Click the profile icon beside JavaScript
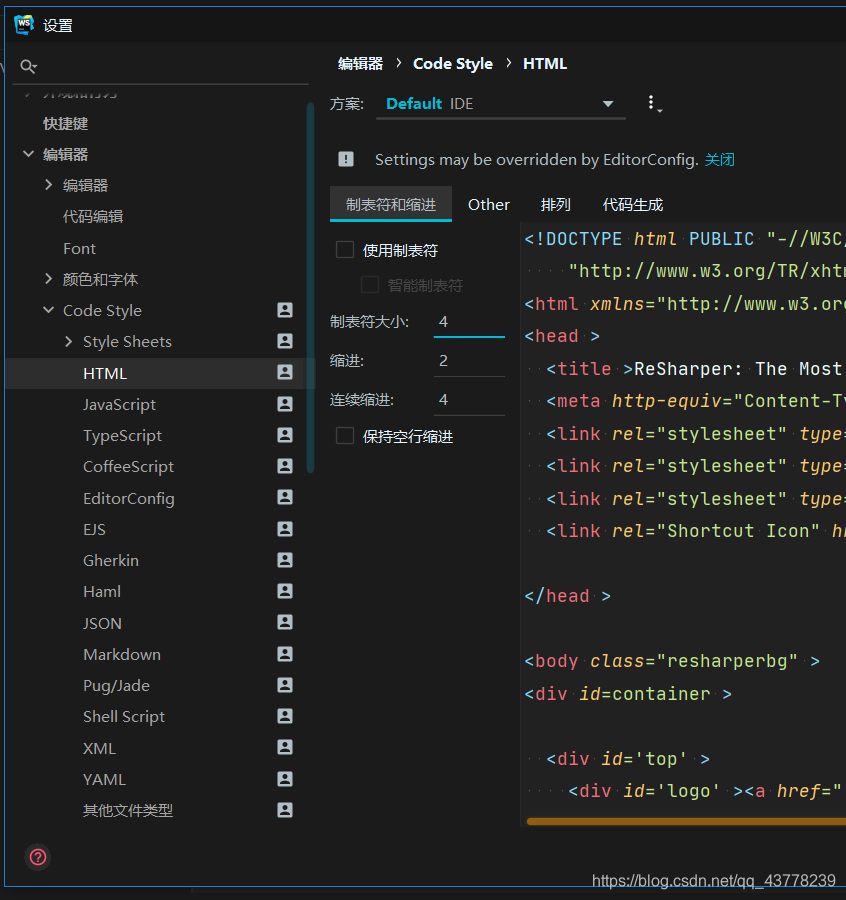The height and width of the screenshot is (900, 846). 285,404
